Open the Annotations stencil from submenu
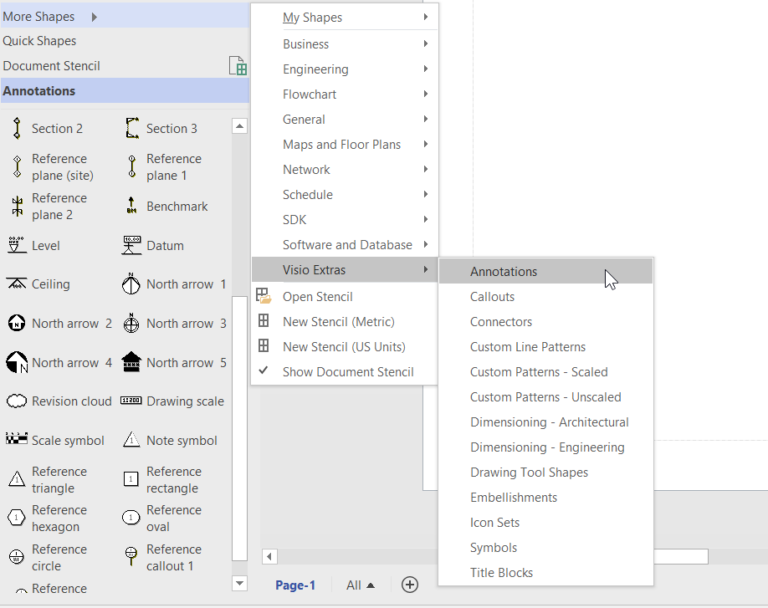768x608 pixels. point(546,271)
